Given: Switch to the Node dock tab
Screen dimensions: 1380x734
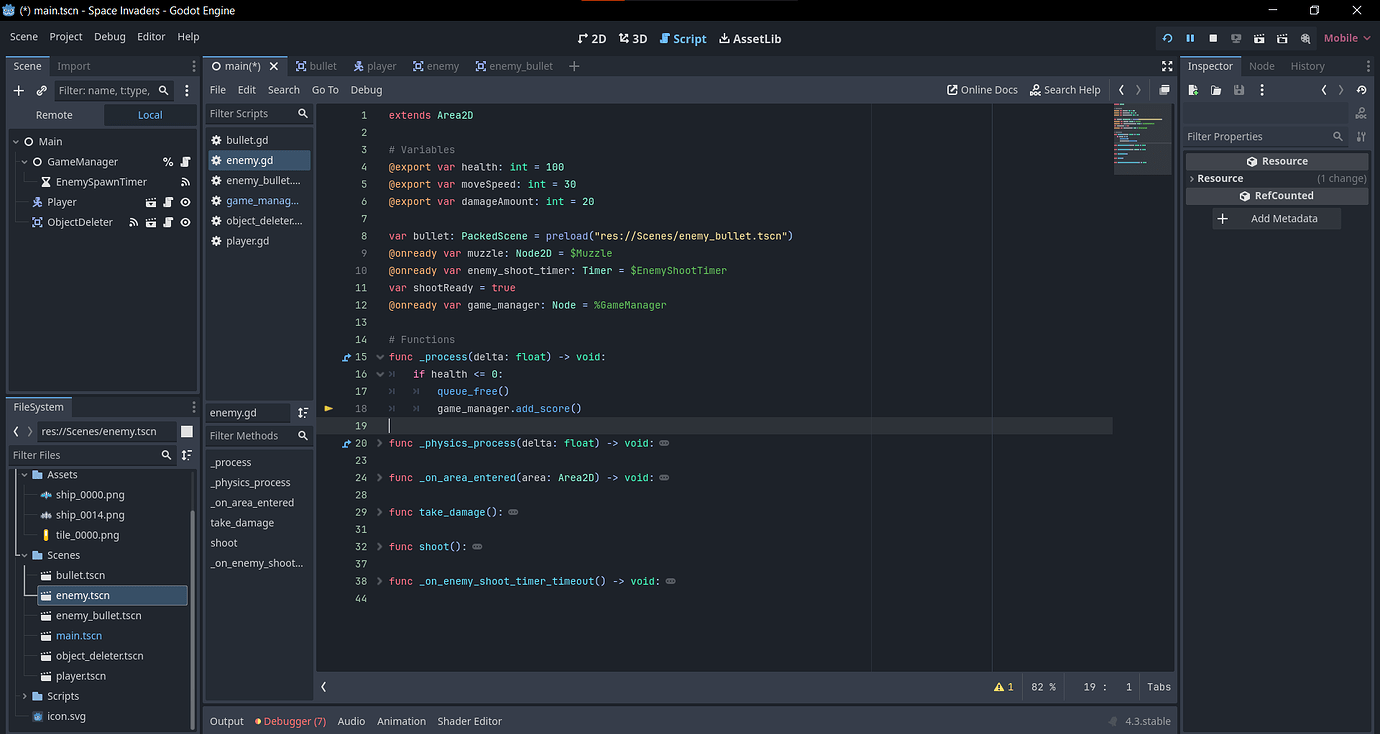Looking at the screenshot, I should [x=1262, y=66].
